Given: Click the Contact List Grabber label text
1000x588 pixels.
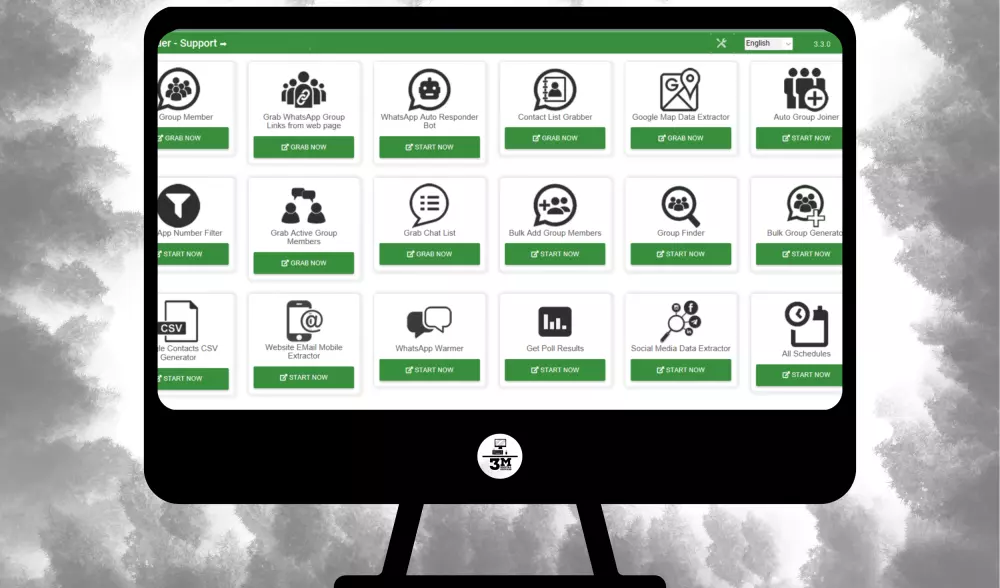Looking at the screenshot, I should [x=555, y=117].
